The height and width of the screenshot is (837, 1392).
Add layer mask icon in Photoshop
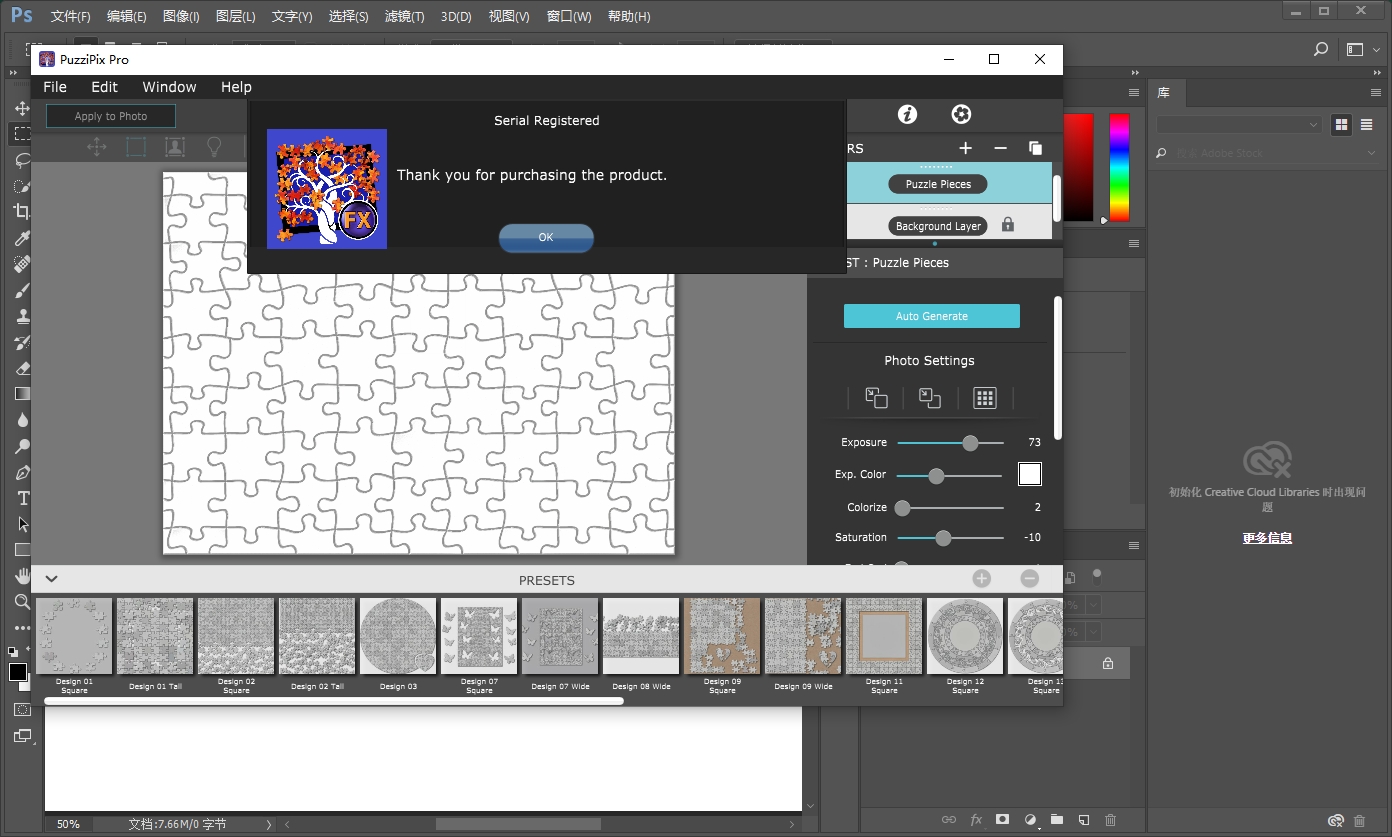pyautogui.click(x=1002, y=820)
